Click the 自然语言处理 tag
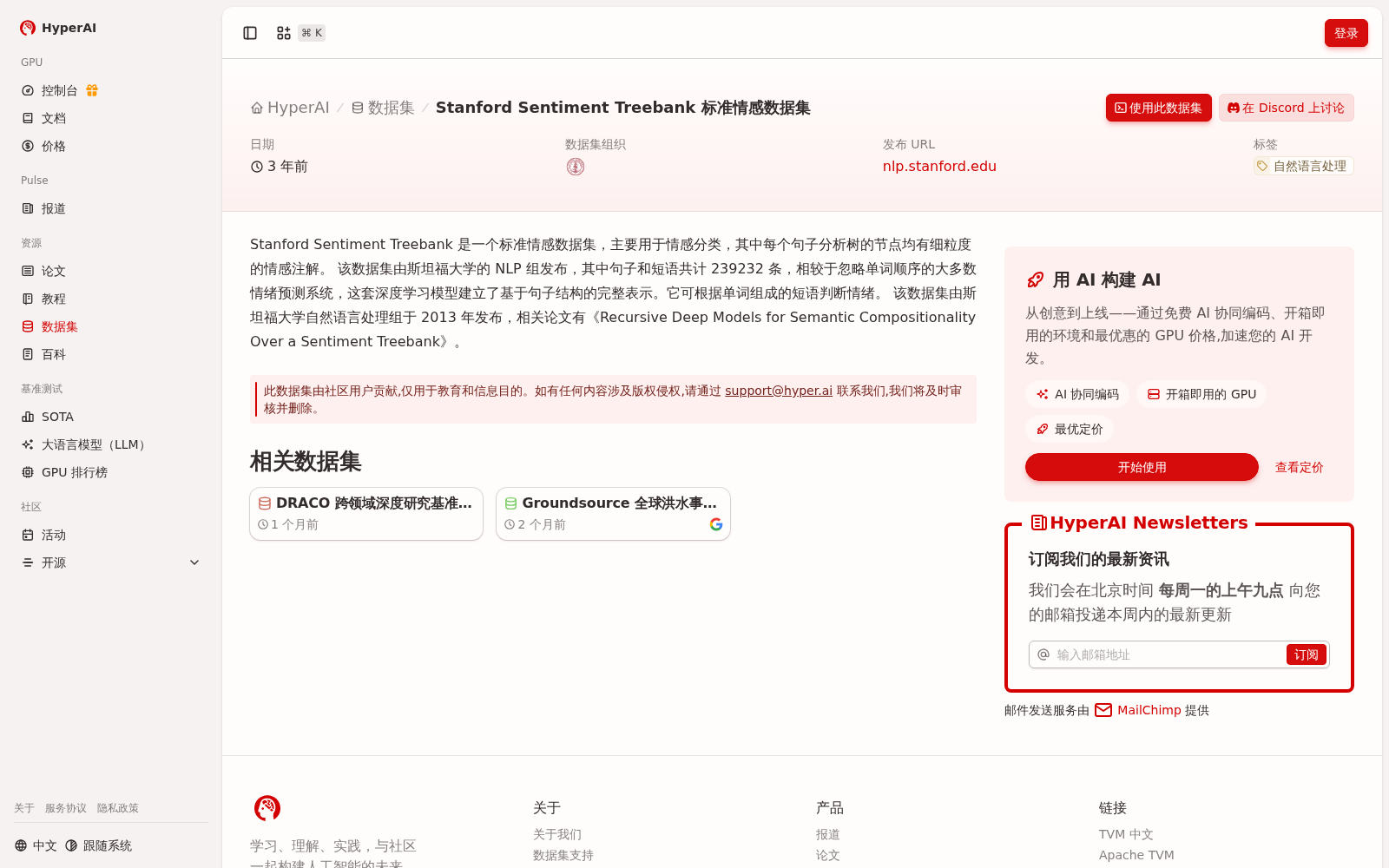Screen dimensions: 1389x868 coord(1303,166)
